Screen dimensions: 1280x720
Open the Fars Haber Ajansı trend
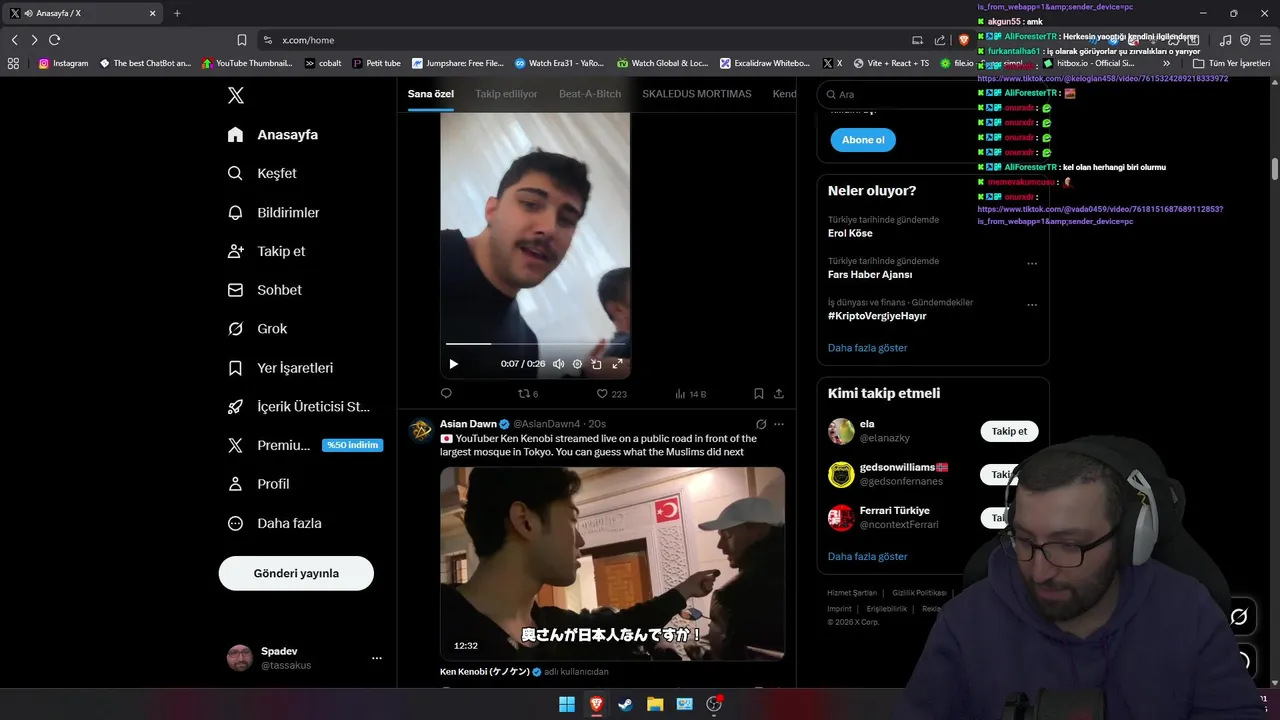pos(870,274)
